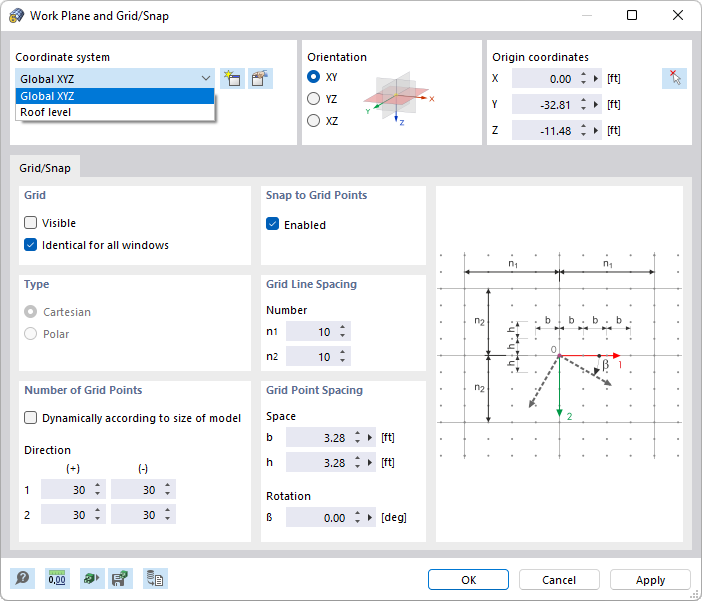The width and height of the screenshot is (702, 601).
Task: Enable the grid Visible checkbox
Action: [x=31, y=223]
